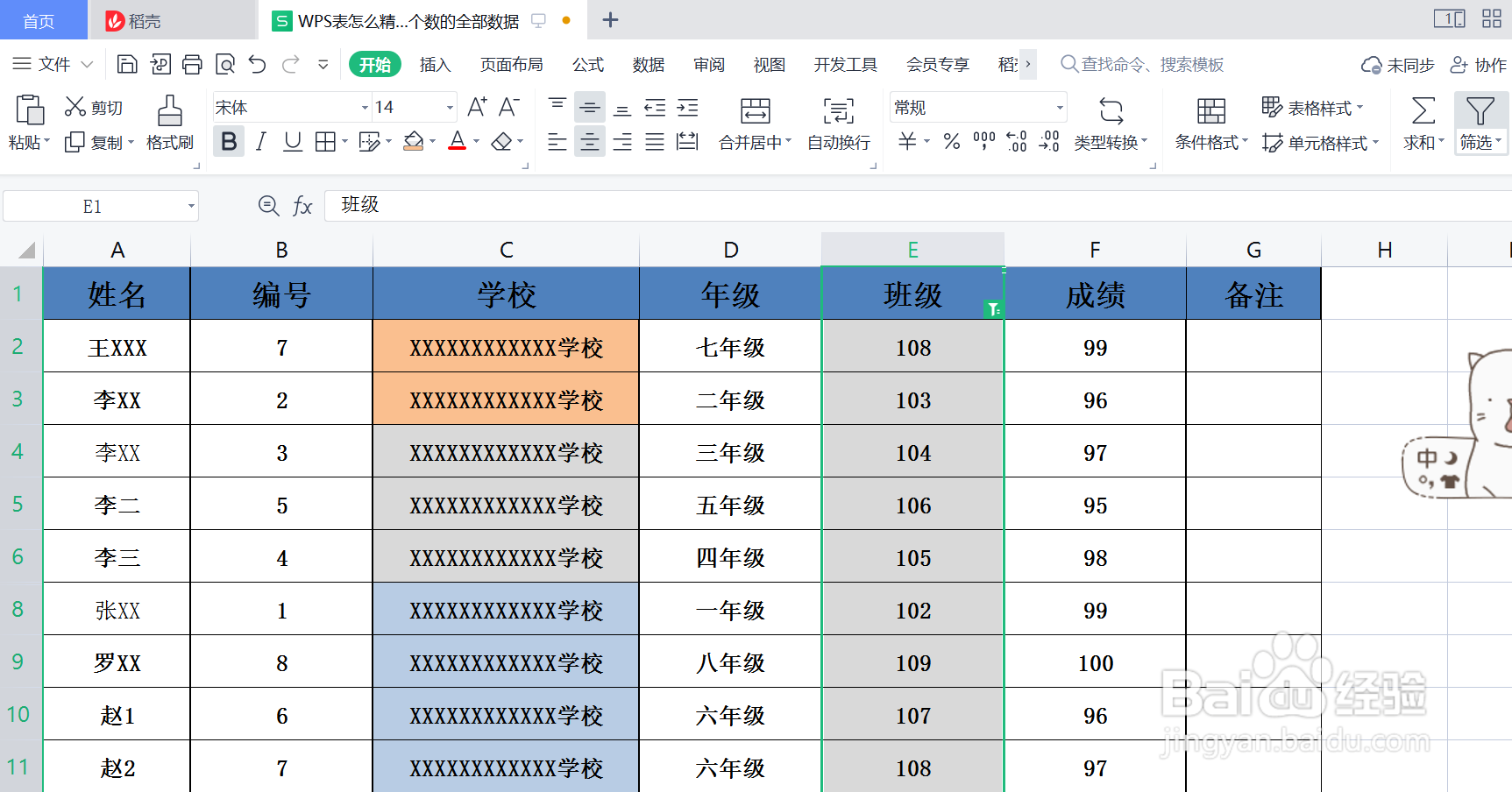This screenshot has height=792, width=1512.
Task: Click the decrease indent icon
Action: pos(655,108)
